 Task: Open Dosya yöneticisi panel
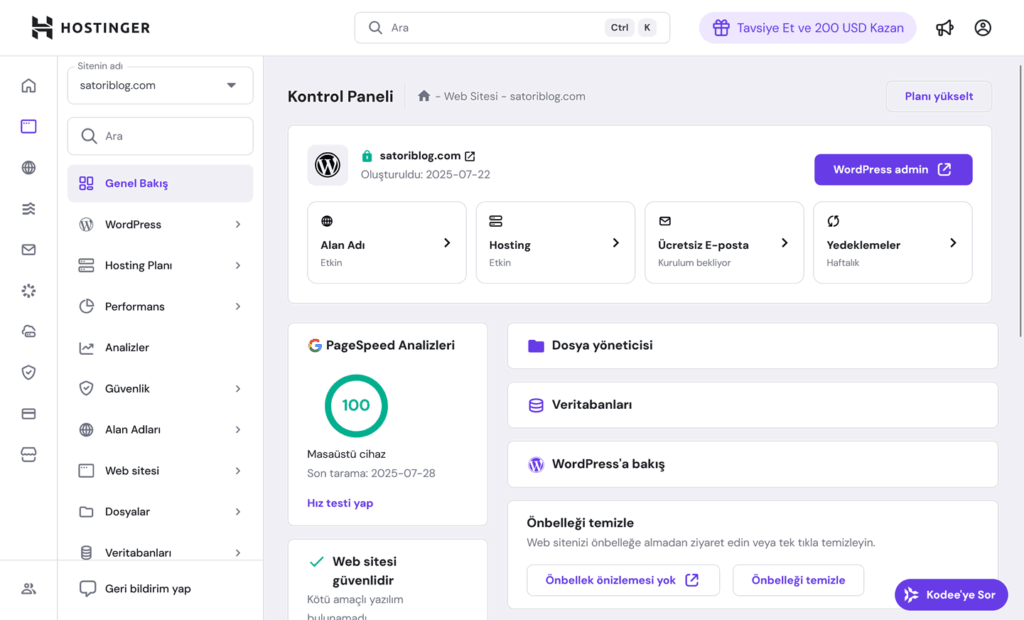pos(752,346)
